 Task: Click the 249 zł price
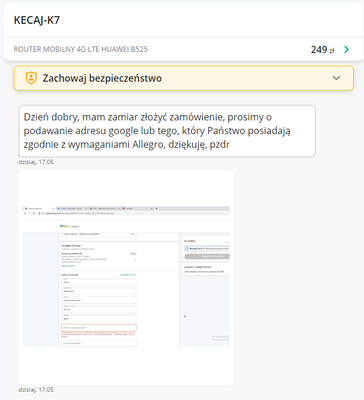322,50
